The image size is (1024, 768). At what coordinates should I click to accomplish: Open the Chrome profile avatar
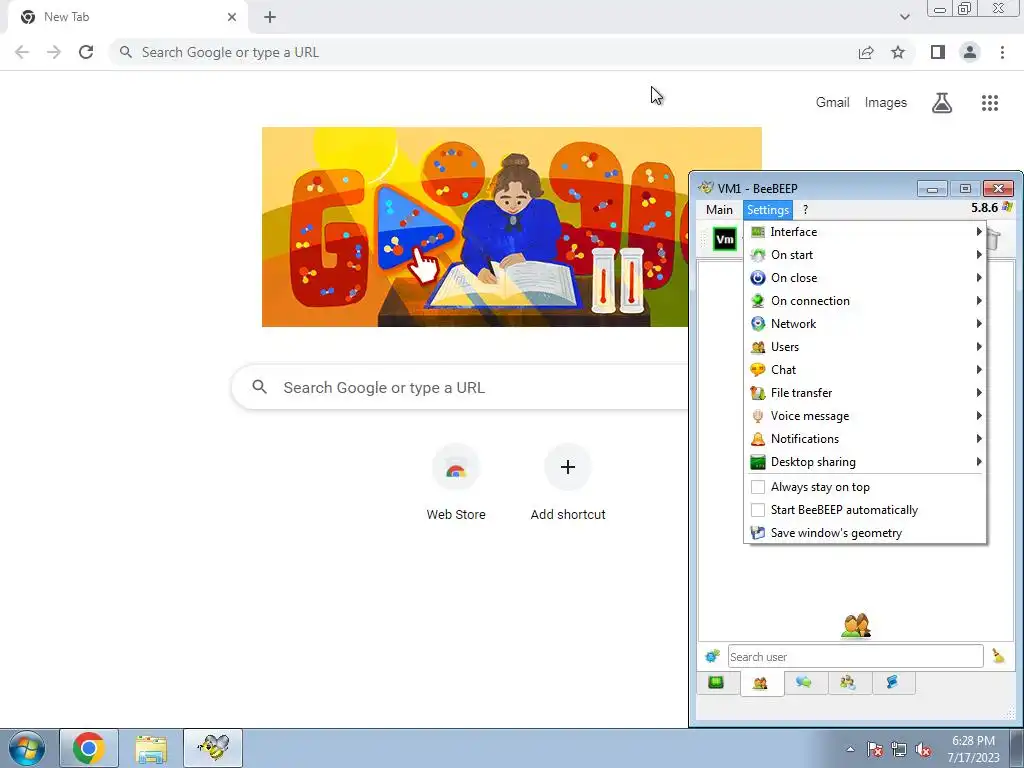tap(970, 52)
